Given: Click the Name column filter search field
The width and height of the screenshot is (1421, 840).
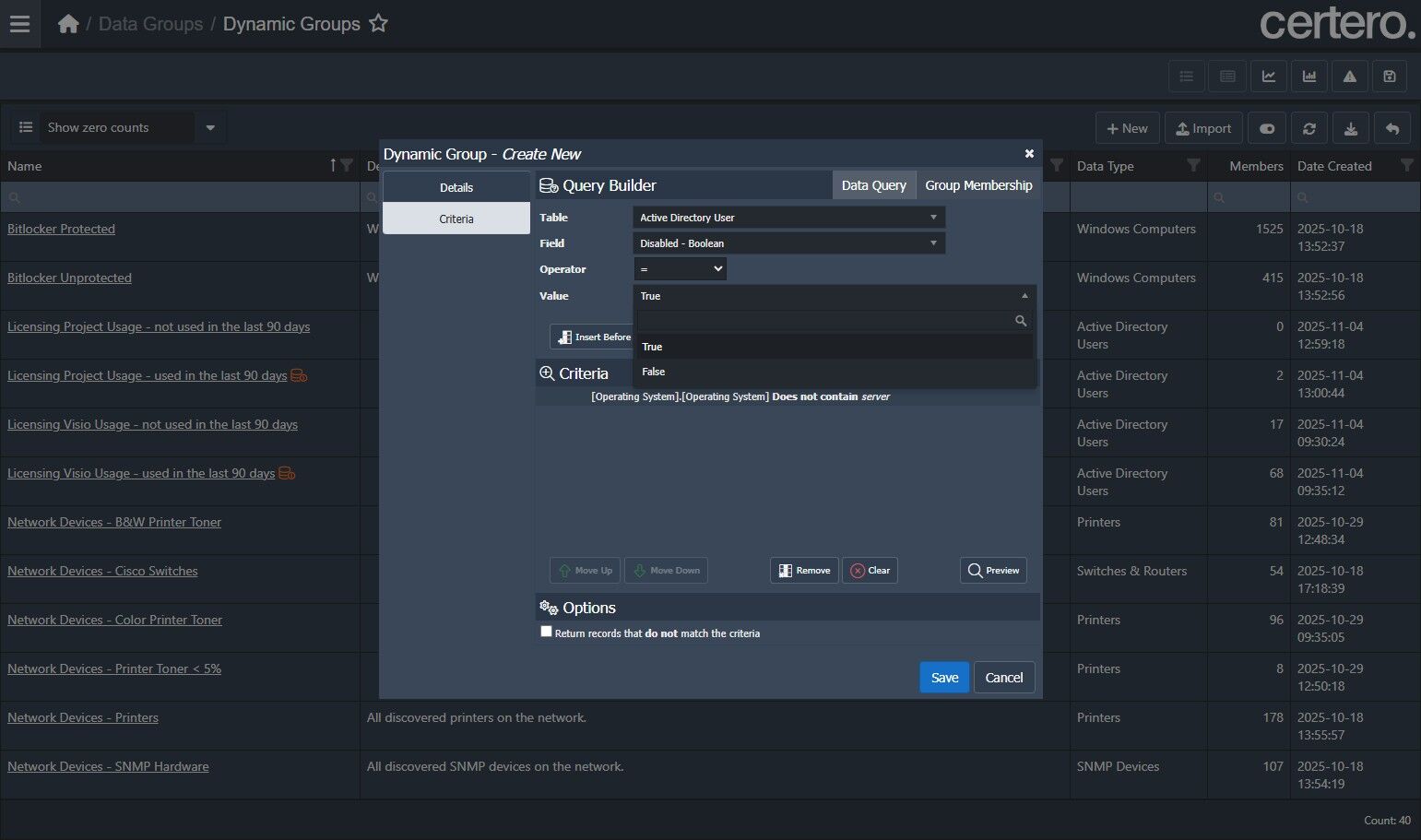Looking at the screenshot, I should click(x=180, y=197).
